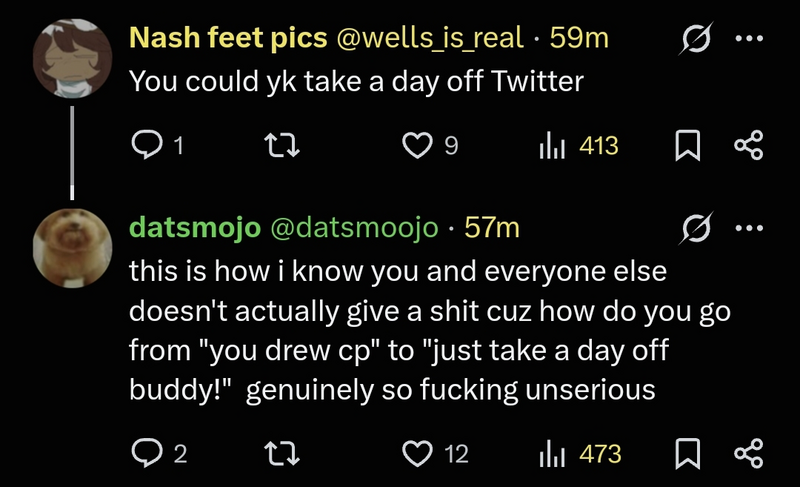Reply to the datsmojo tweet
Viewport: 800px width, 487px height.
click(x=146, y=454)
